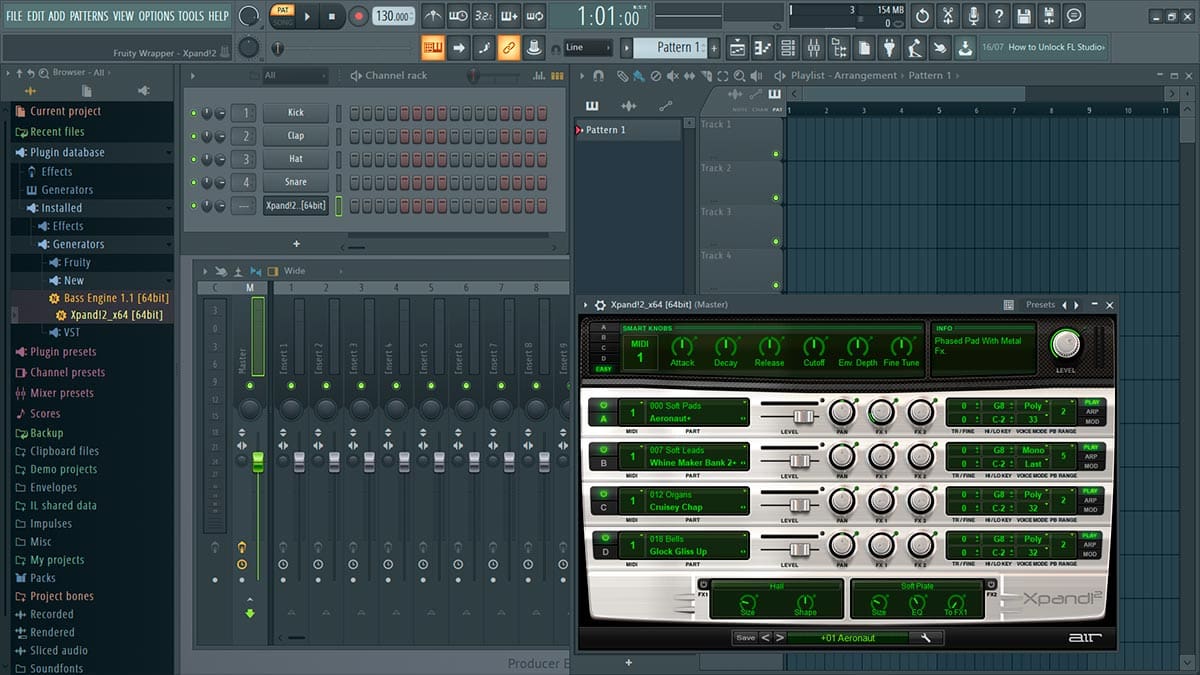Open the Xpand!2 part A preset dropdown Aeronaut+
Viewport: 1200px width, 675px height.
(x=697, y=419)
